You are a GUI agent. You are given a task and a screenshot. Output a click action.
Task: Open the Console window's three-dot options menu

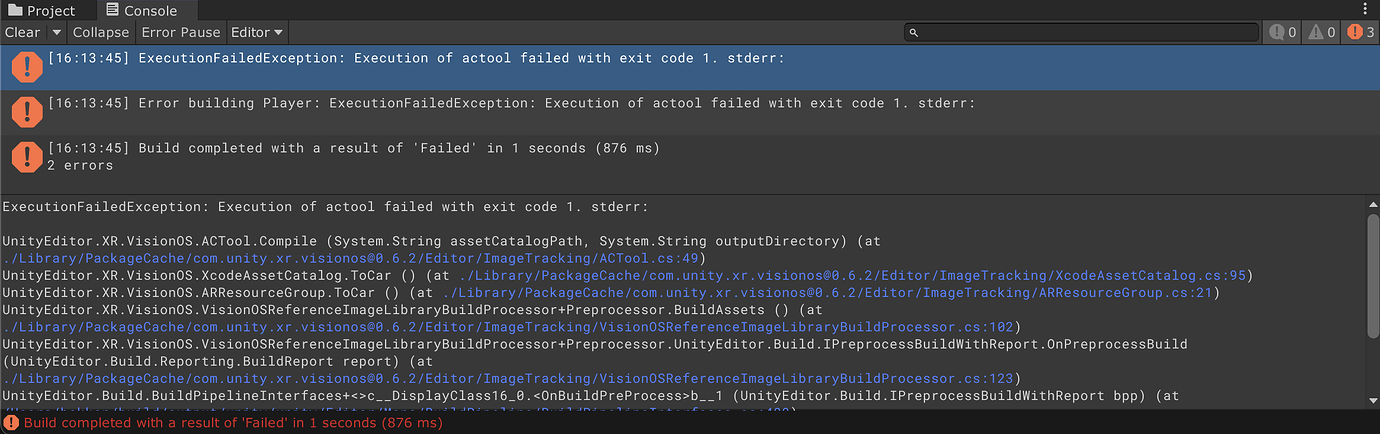(x=1365, y=10)
